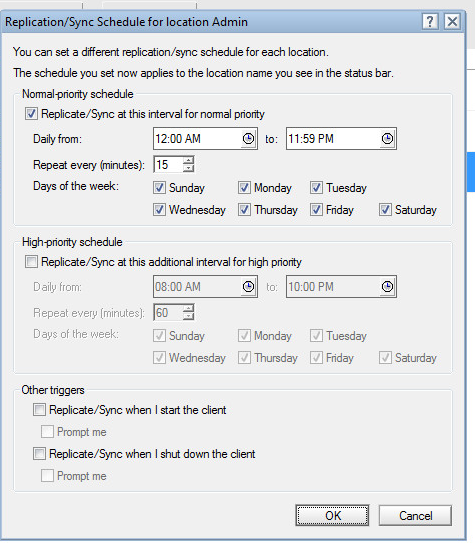Open clock picker for high-priority 10:00 PM end time
475x544 pixels.
(387, 287)
